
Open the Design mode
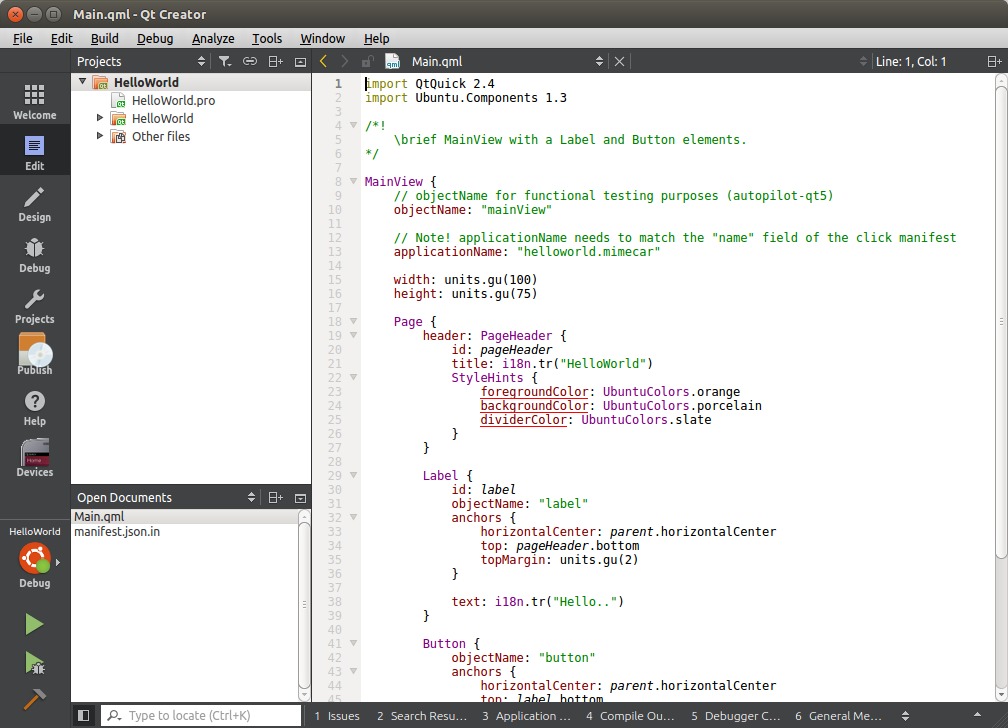pyautogui.click(x=35, y=204)
